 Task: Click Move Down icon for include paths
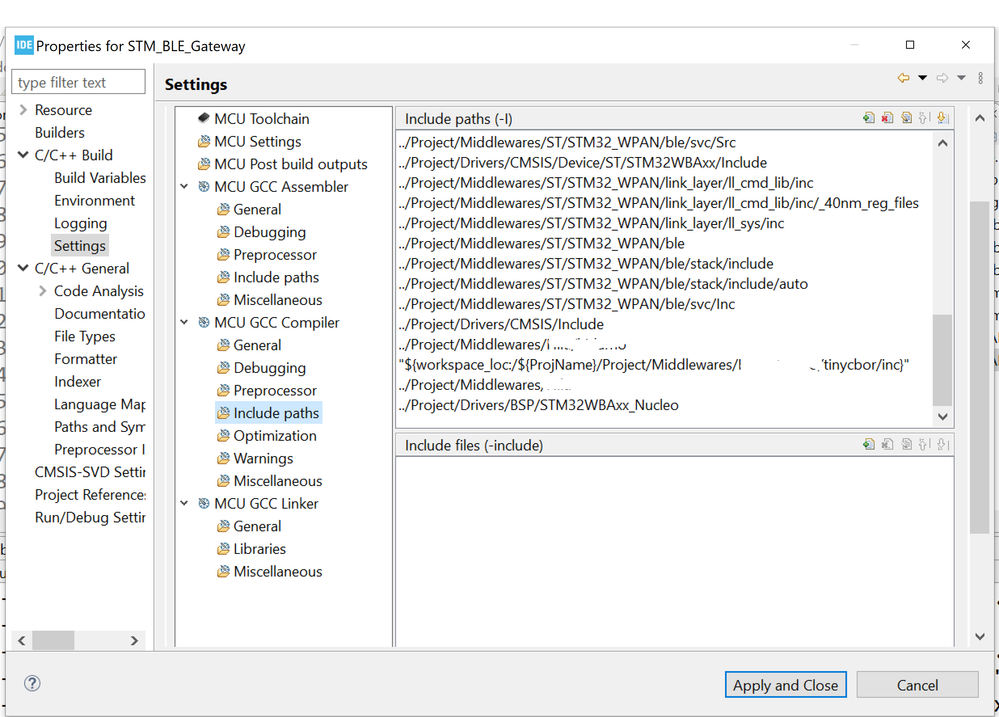coord(942,118)
